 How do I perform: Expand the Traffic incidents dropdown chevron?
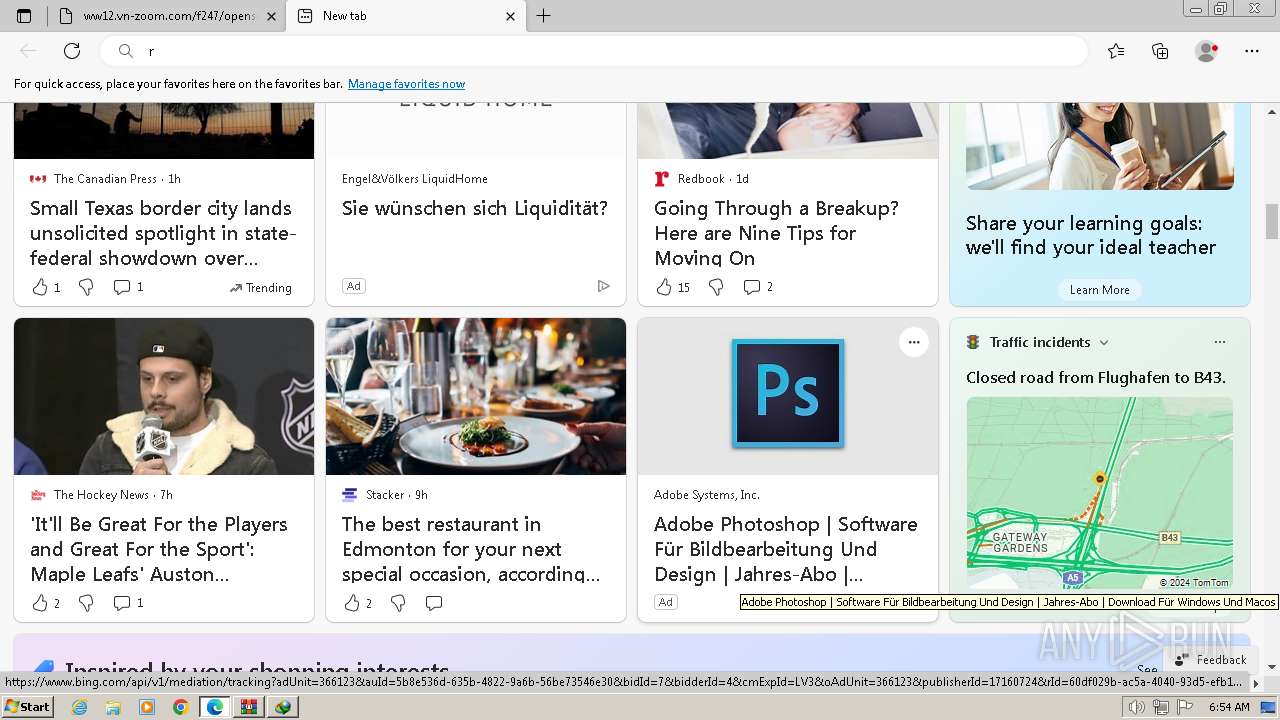pyautogui.click(x=1104, y=342)
